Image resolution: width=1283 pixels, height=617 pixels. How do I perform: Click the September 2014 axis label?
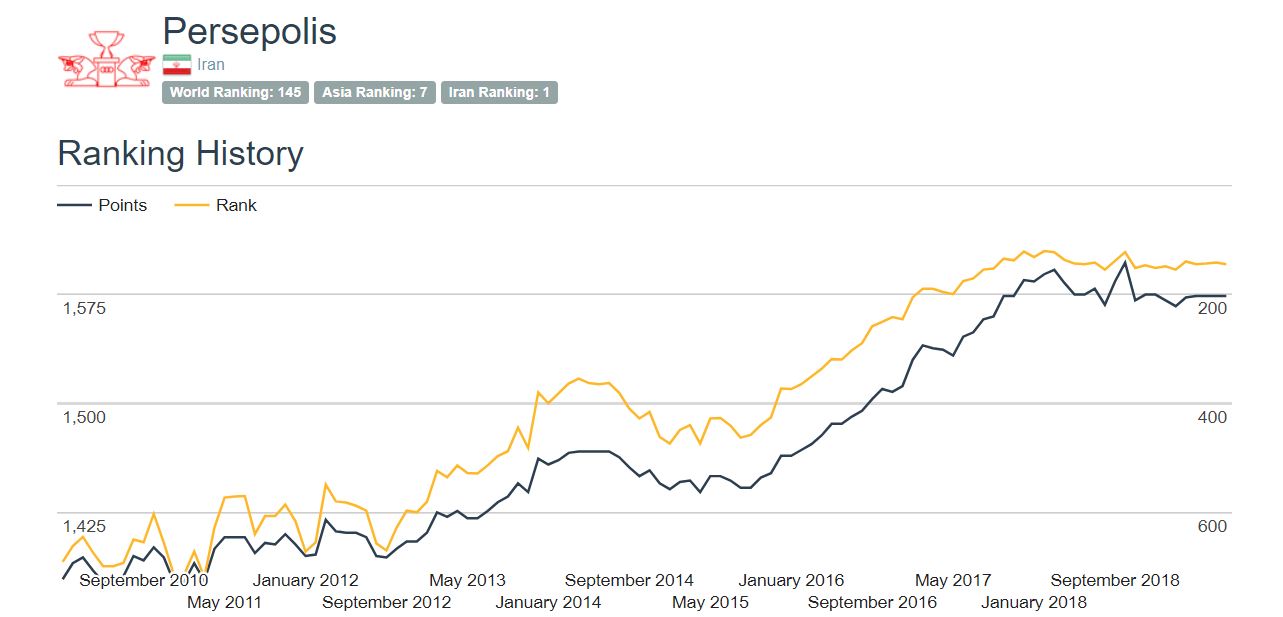[x=629, y=580]
